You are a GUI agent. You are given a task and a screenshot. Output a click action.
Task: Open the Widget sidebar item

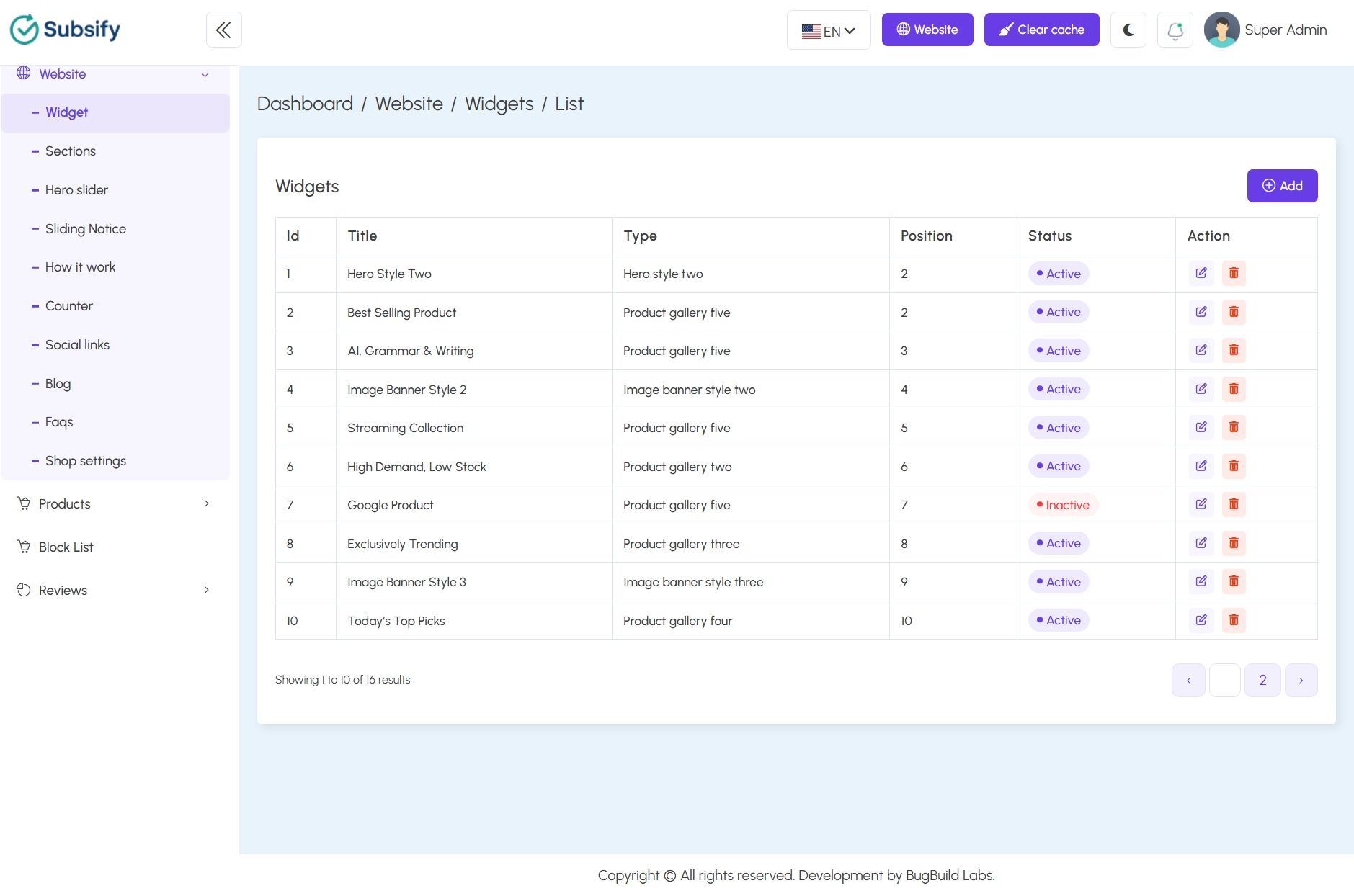(115, 112)
